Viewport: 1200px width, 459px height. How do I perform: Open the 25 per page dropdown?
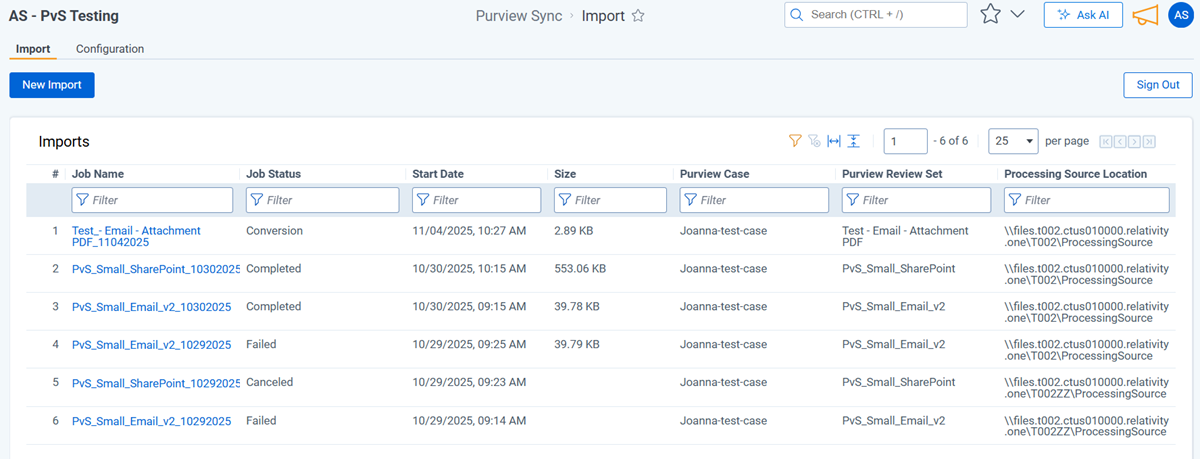pyautogui.click(x=1012, y=141)
